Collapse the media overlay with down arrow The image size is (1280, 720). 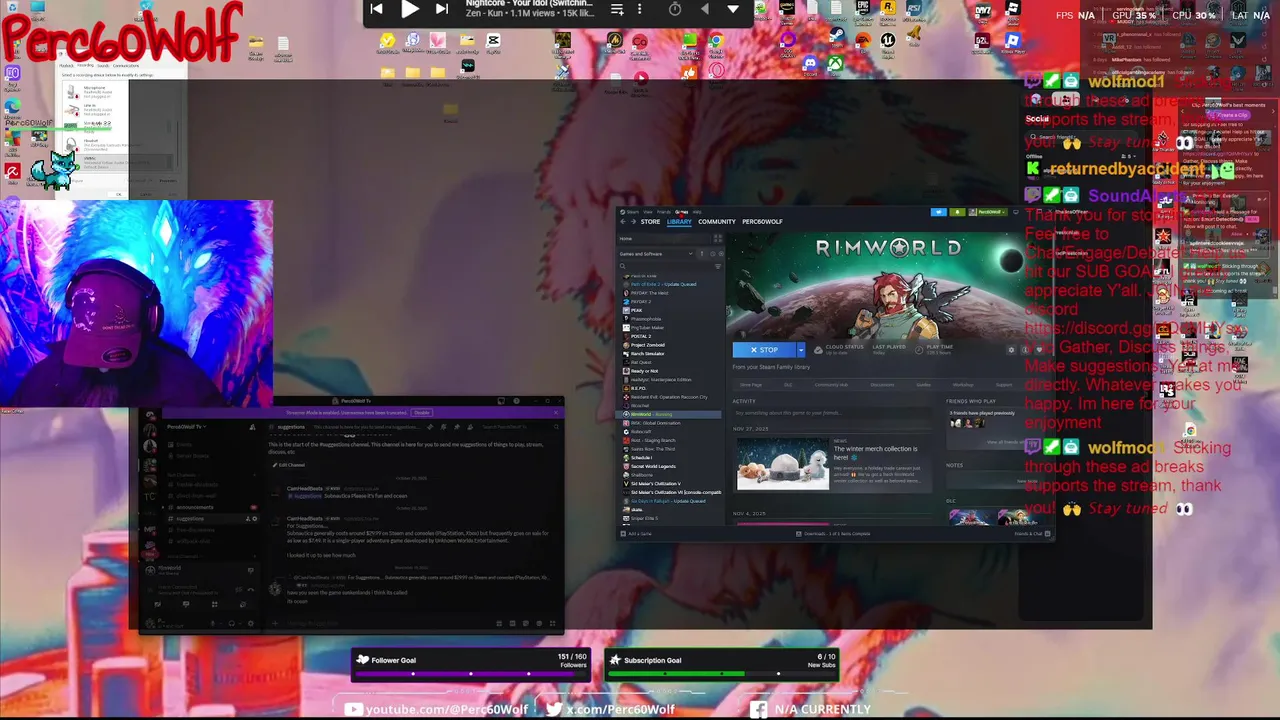[733, 9]
